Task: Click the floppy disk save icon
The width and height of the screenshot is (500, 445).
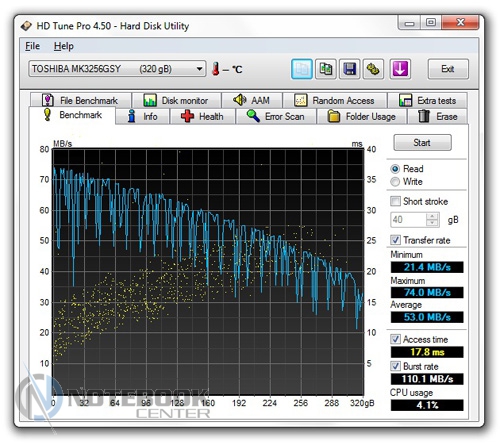Action: pos(349,69)
